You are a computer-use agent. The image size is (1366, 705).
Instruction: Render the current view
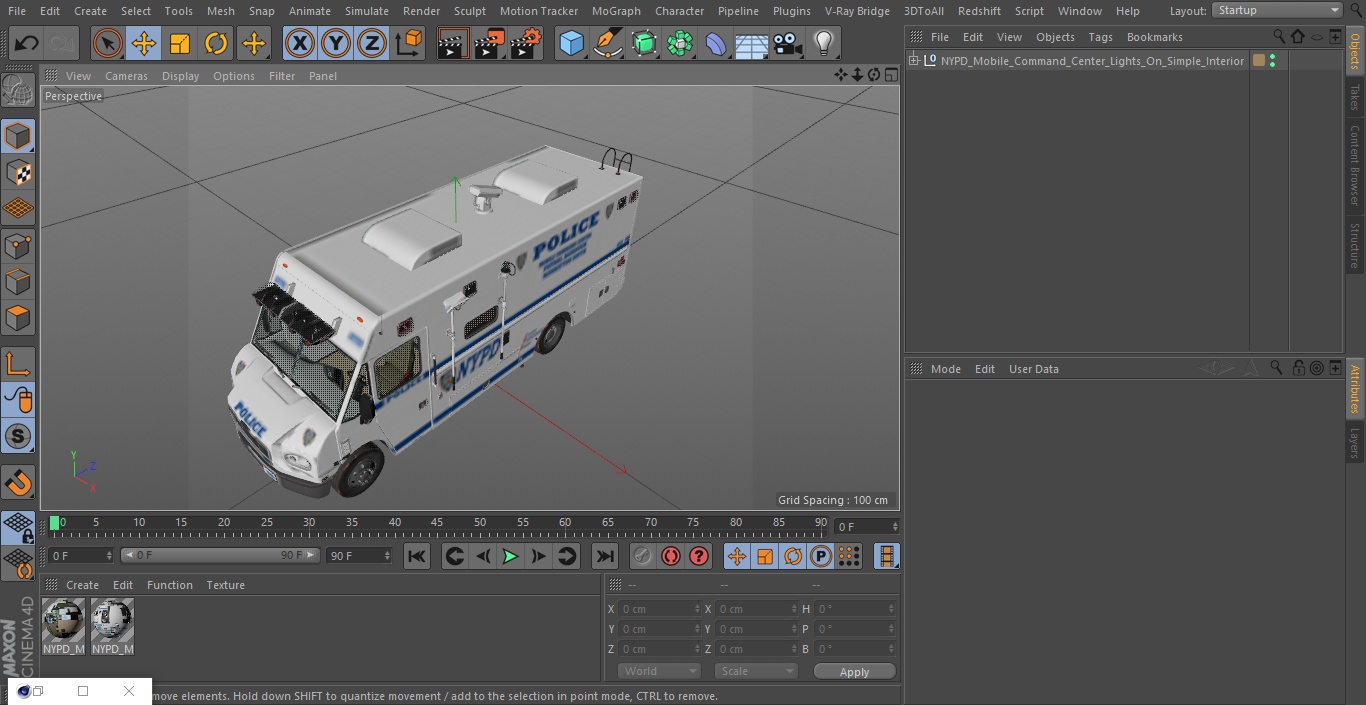pyautogui.click(x=453, y=43)
